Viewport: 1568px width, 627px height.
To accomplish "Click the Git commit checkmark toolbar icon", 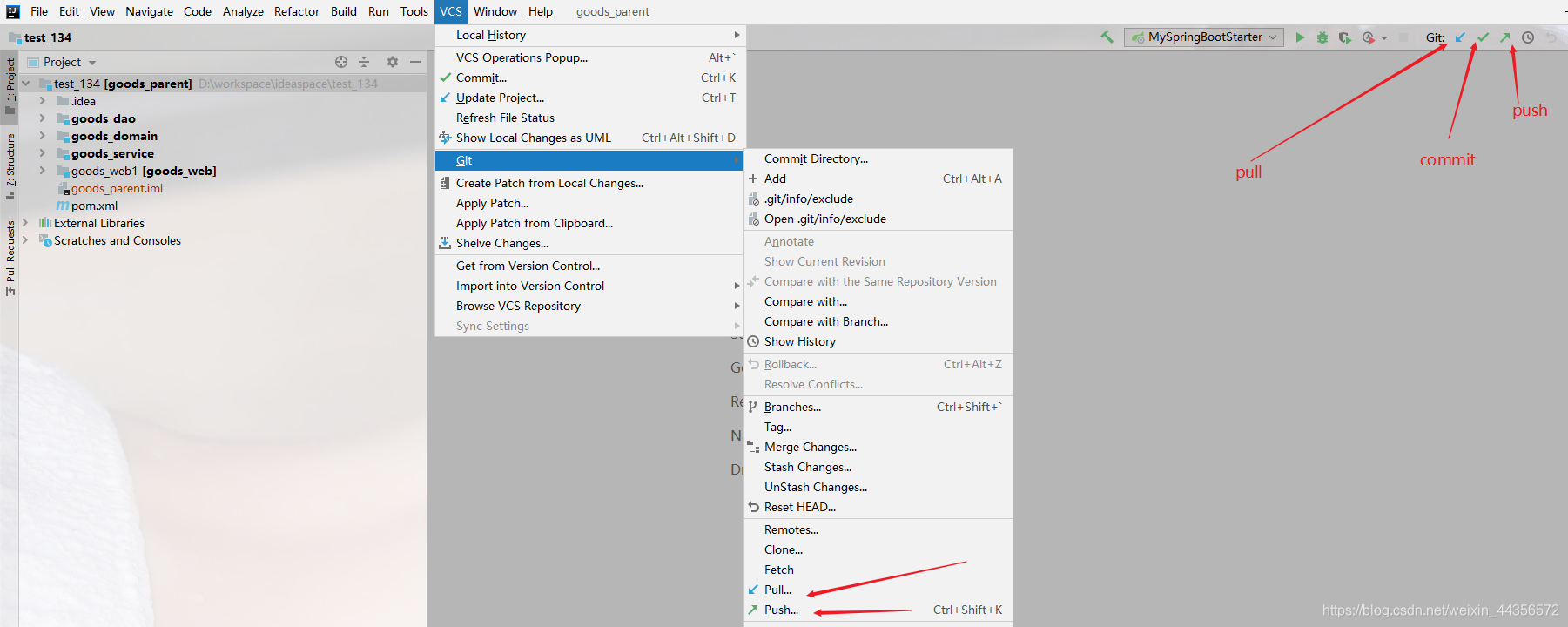I will click(1483, 37).
